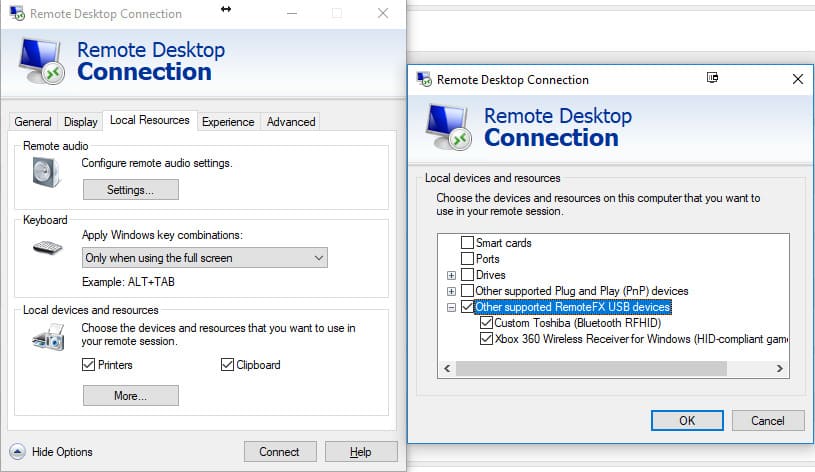Viewport: 815px width, 472px height.
Task: Select the Smart cards list row text
Action: pyautogui.click(x=504, y=243)
